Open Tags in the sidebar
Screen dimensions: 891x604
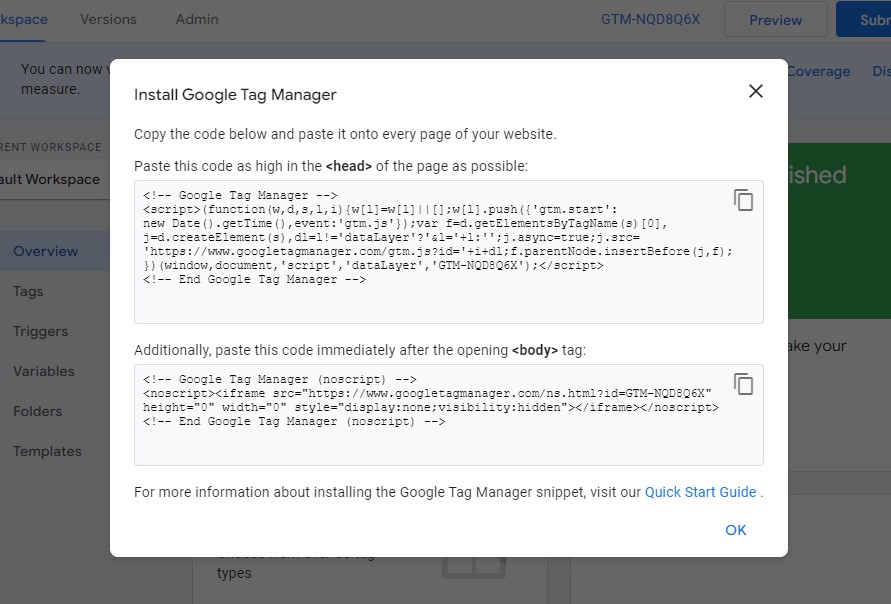28,291
